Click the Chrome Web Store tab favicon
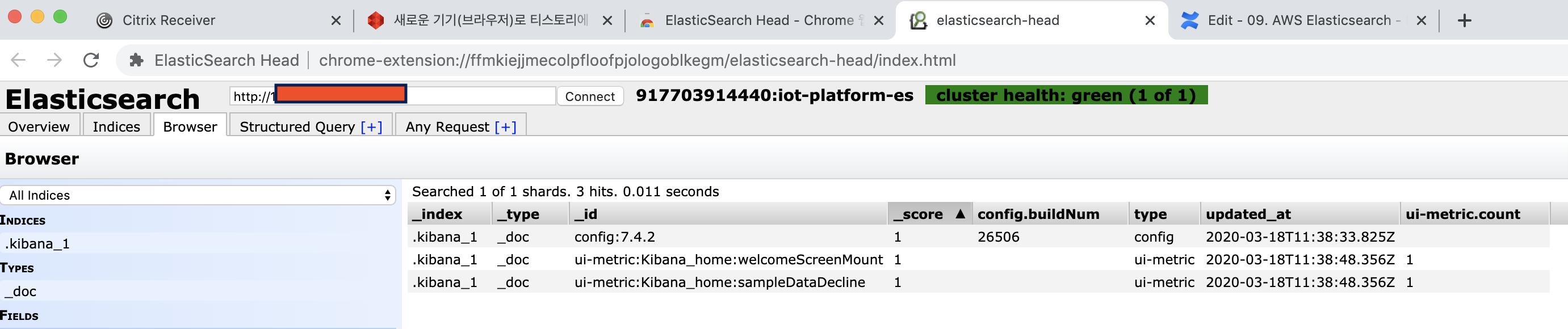This screenshot has width=1568, height=329. [x=647, y=20]
